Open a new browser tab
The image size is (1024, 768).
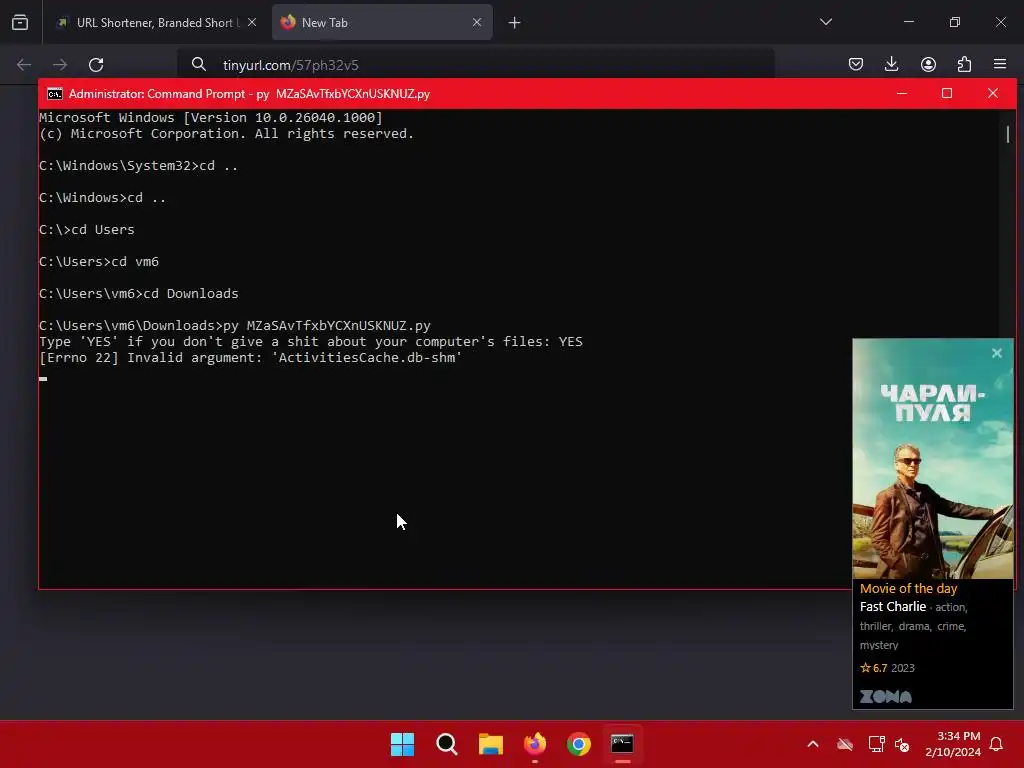(515, 23)
